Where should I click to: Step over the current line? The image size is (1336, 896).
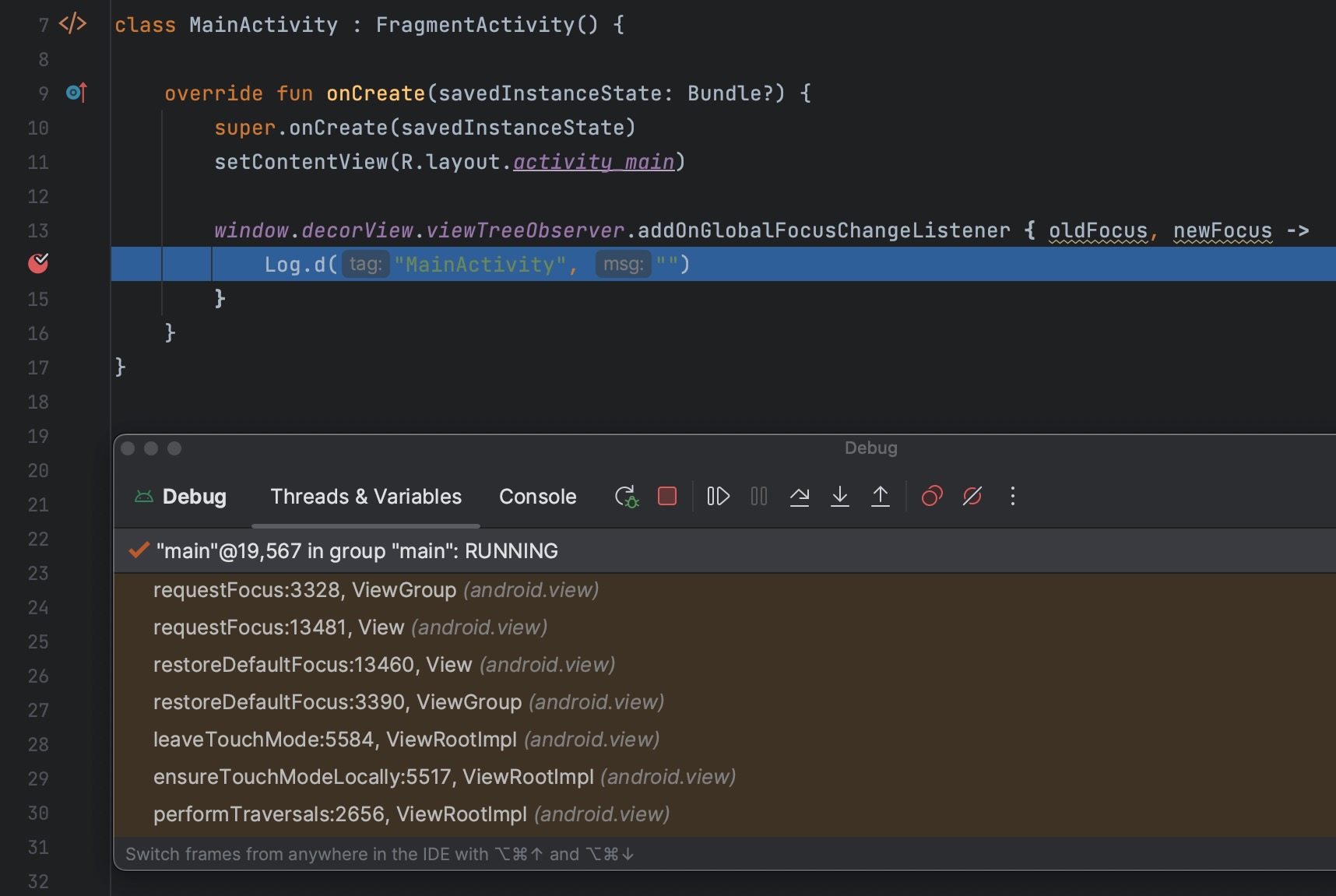click(800, 497)
